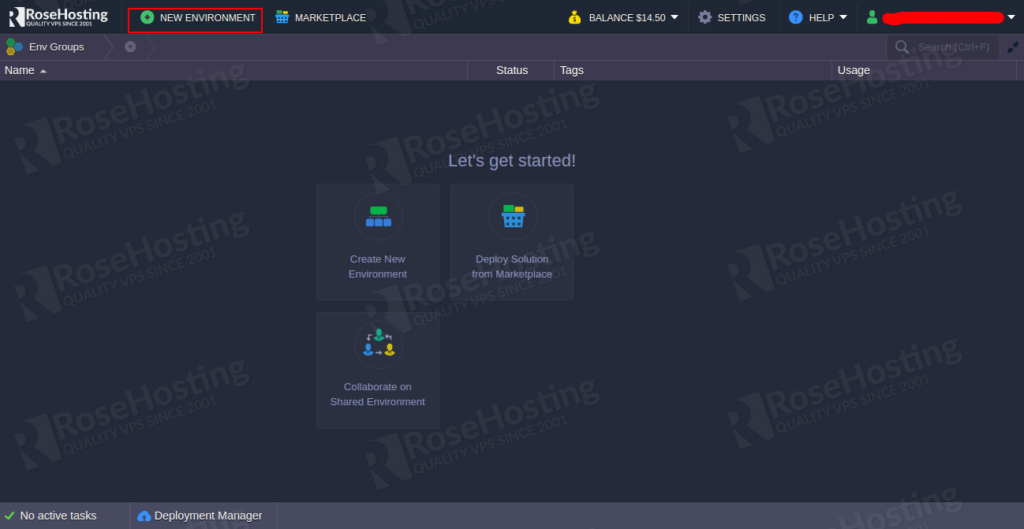Open the No active tasks panel
Viewport: 1024px width, 529px height.
pyautogui.click(x=65, y=515)
